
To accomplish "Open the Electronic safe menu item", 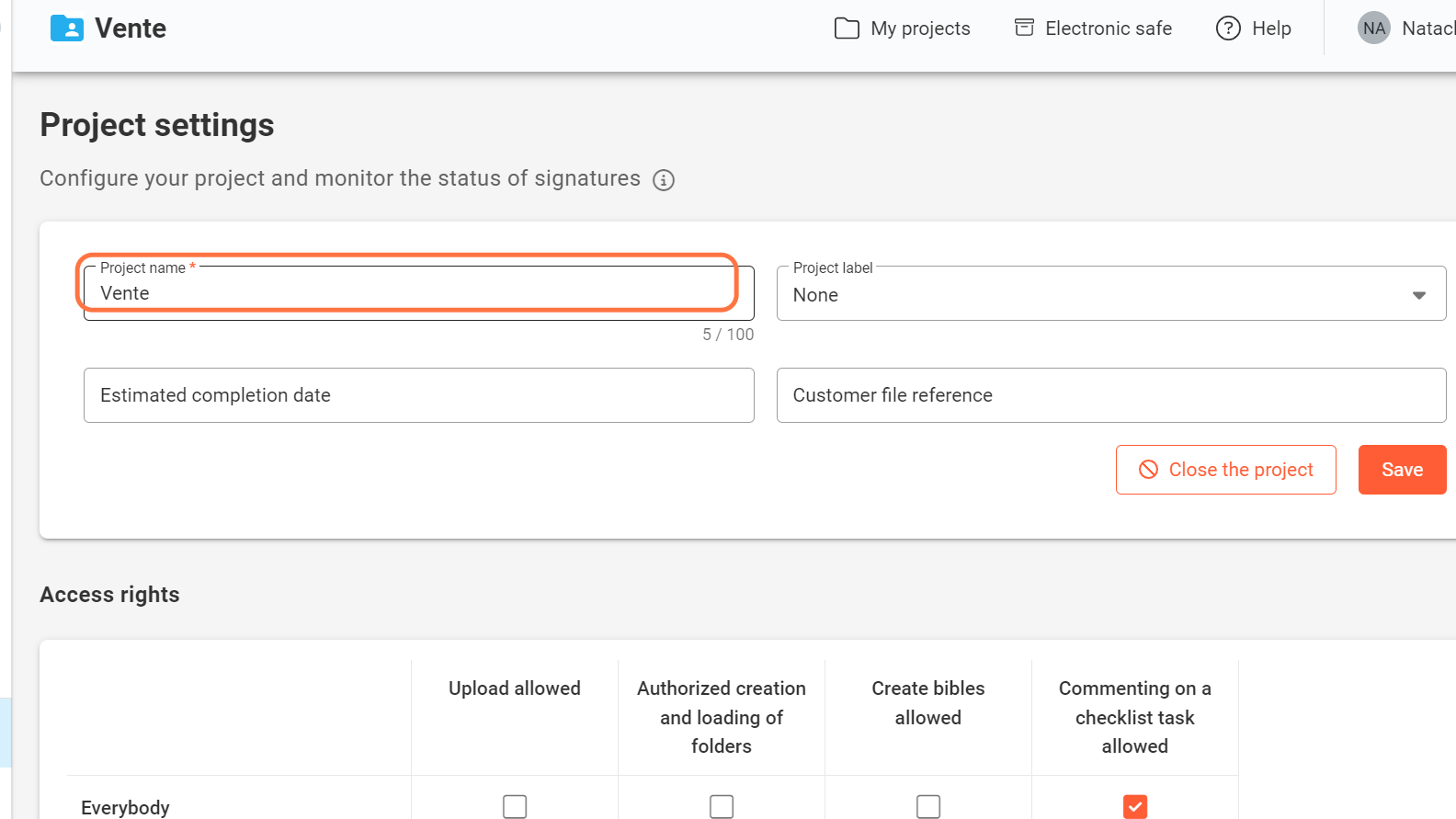I will 1108,28.
